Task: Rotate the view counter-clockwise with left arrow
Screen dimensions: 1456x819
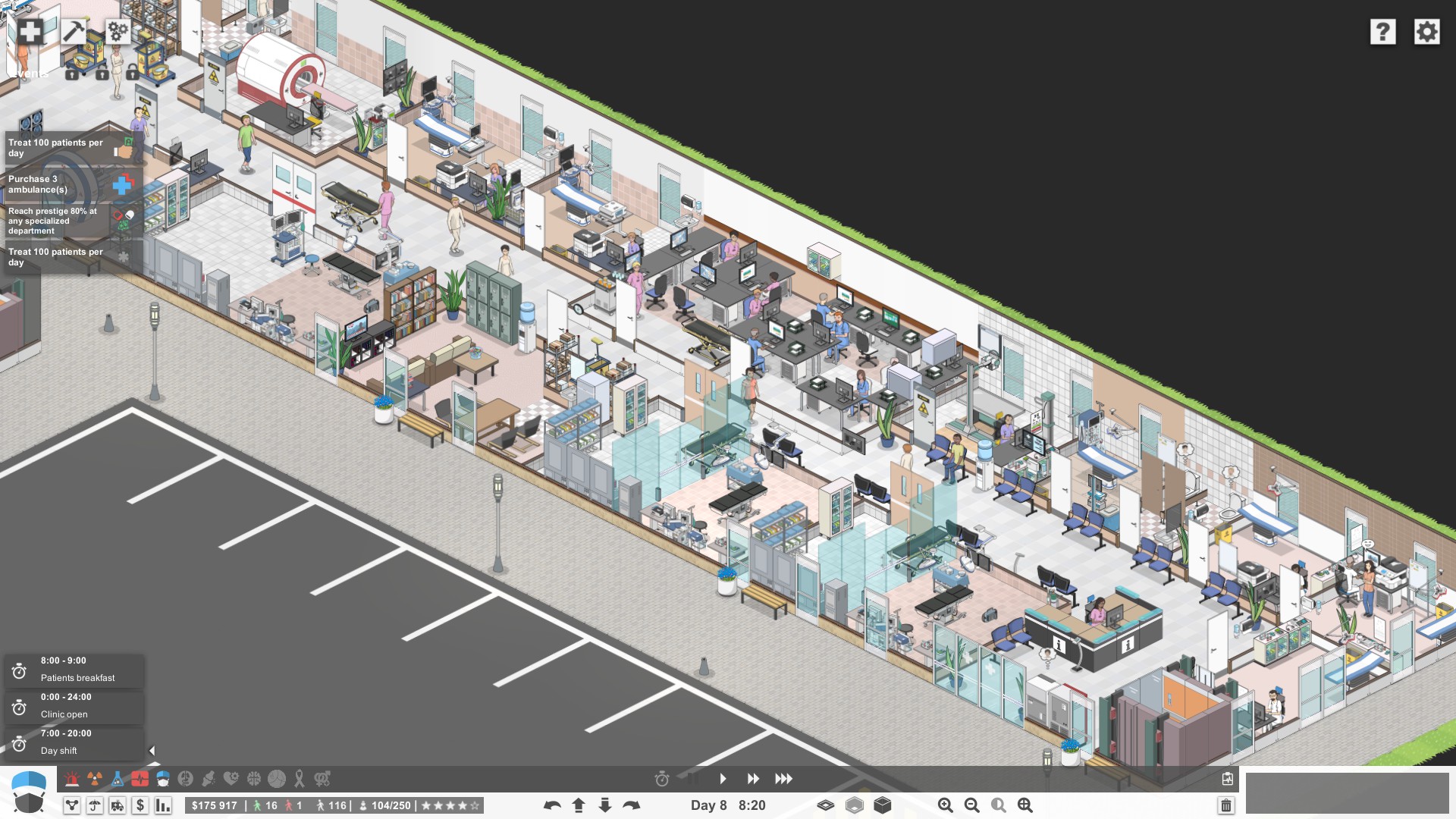Action: click(x=552, y=805)
